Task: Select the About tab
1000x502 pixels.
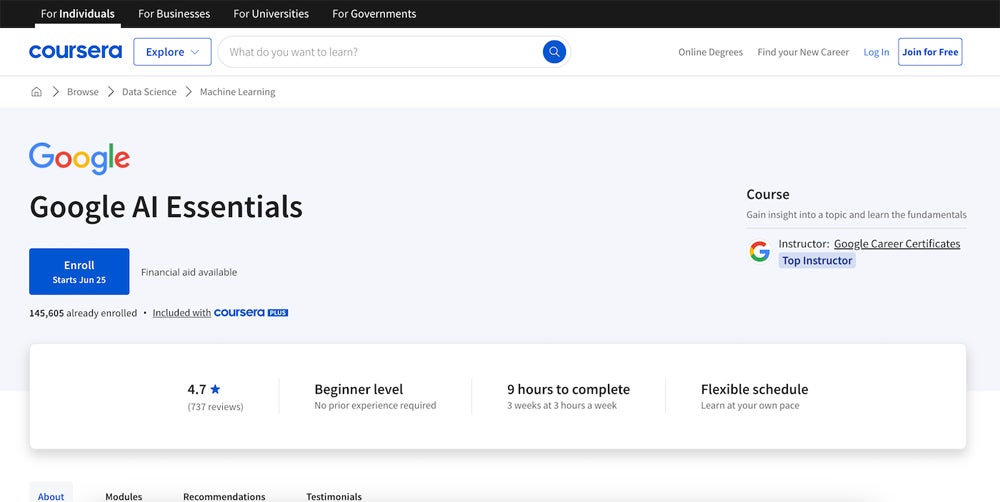Action: pyautogui.click(x=51, y=495)
